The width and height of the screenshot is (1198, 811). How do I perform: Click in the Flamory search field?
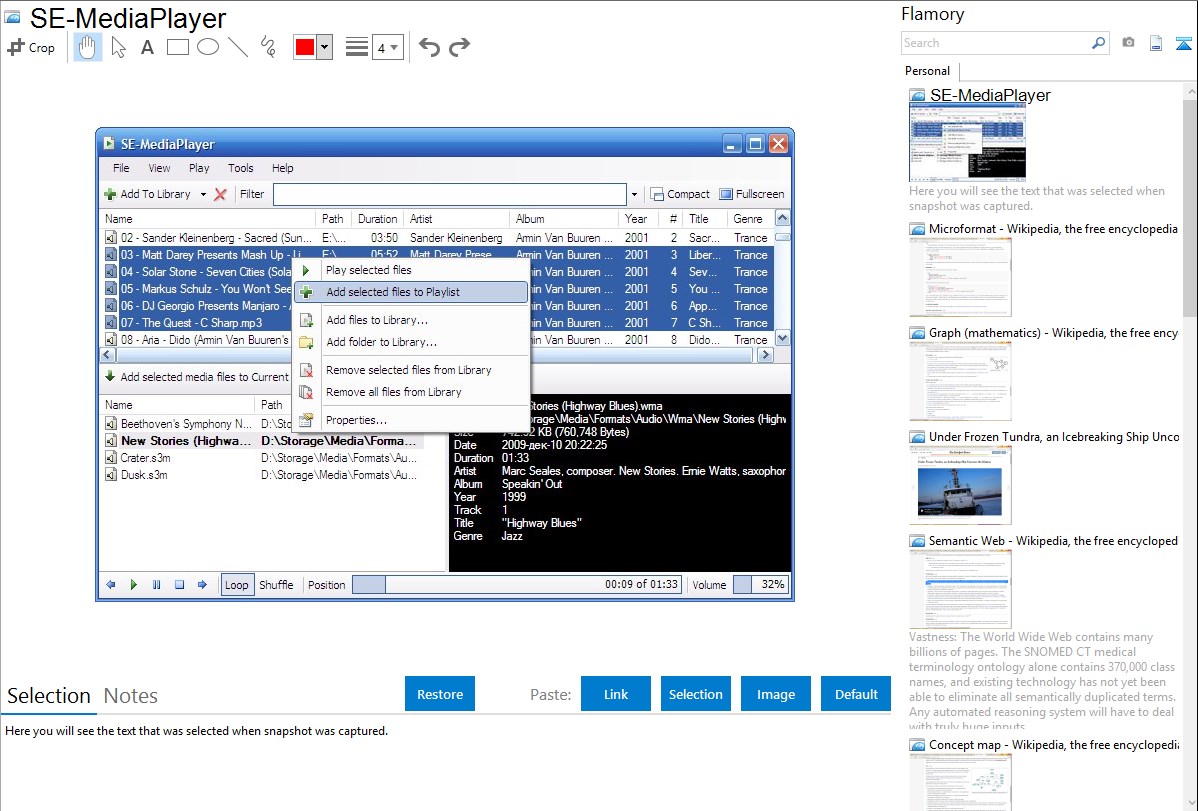point(995,43)
